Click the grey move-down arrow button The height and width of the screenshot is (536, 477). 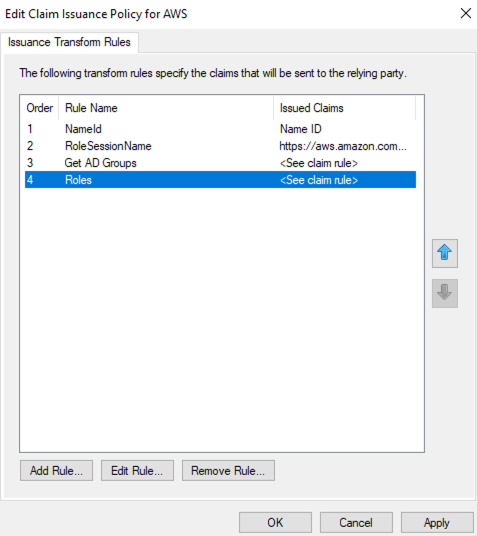[x=445, y=293]
